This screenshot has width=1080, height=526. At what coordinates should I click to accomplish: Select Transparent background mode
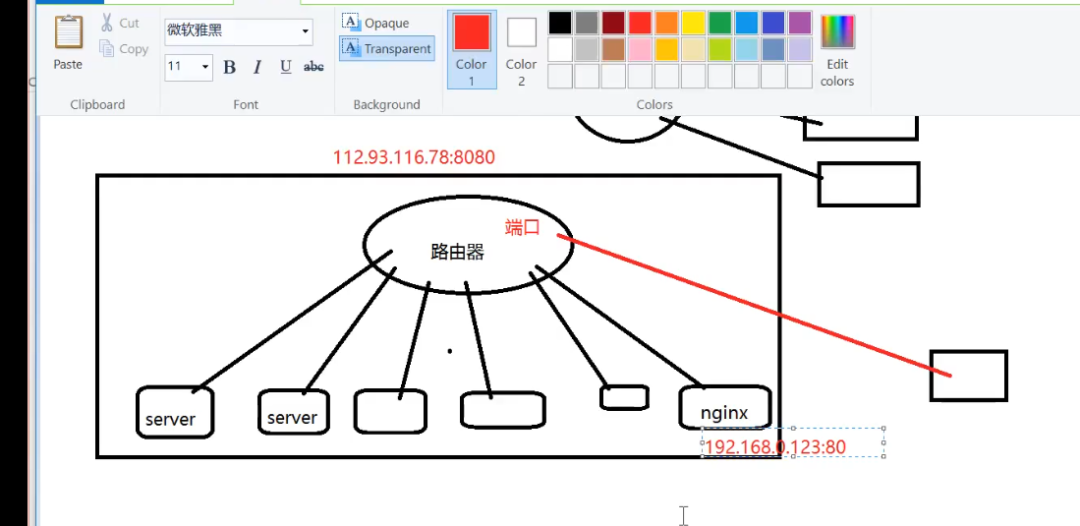click(x=387, y=49)
